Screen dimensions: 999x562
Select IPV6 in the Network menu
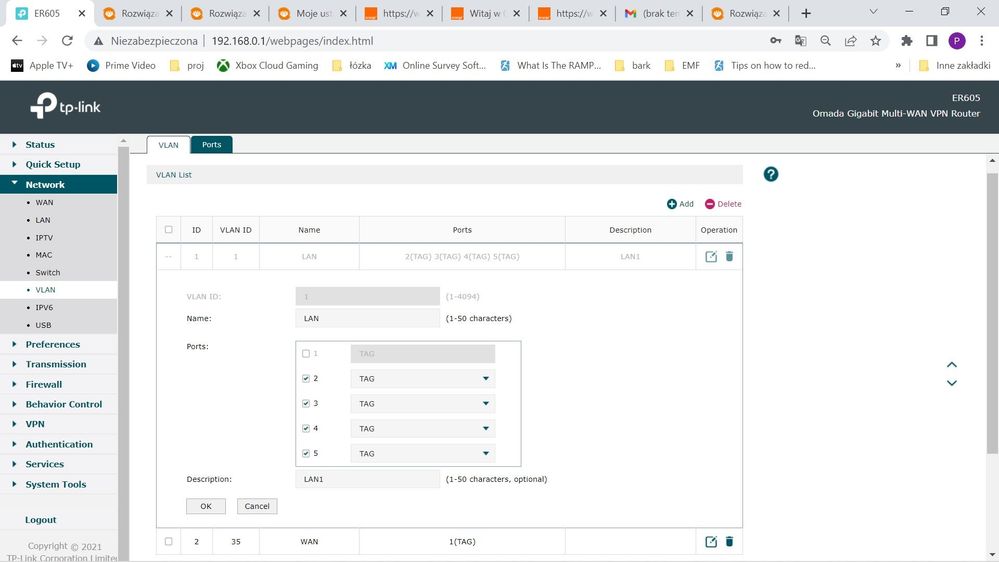44,308
